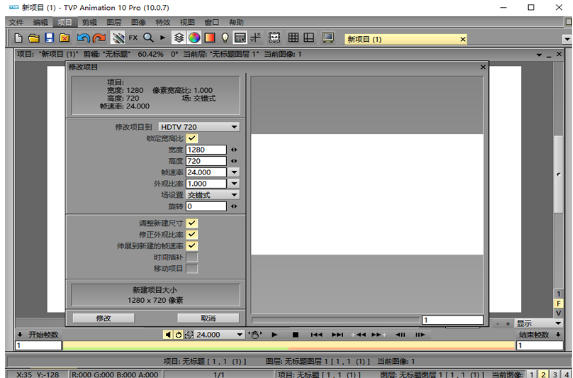
Task: Open the color wheel panel
Action: pyautogui.click(x=194, y=38)
